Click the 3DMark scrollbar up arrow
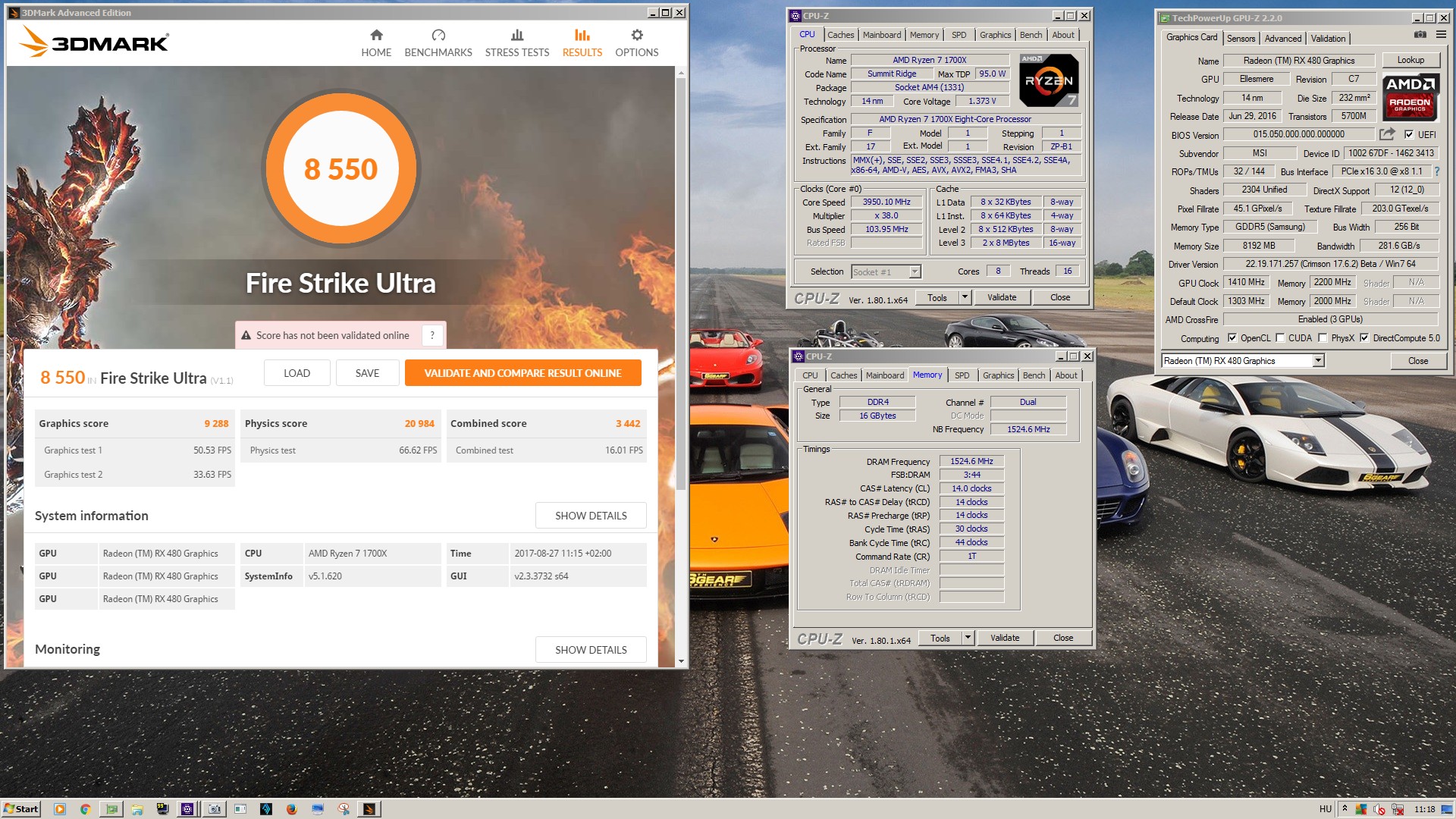This screenshot has width=1456, height=819. [681, 73]
